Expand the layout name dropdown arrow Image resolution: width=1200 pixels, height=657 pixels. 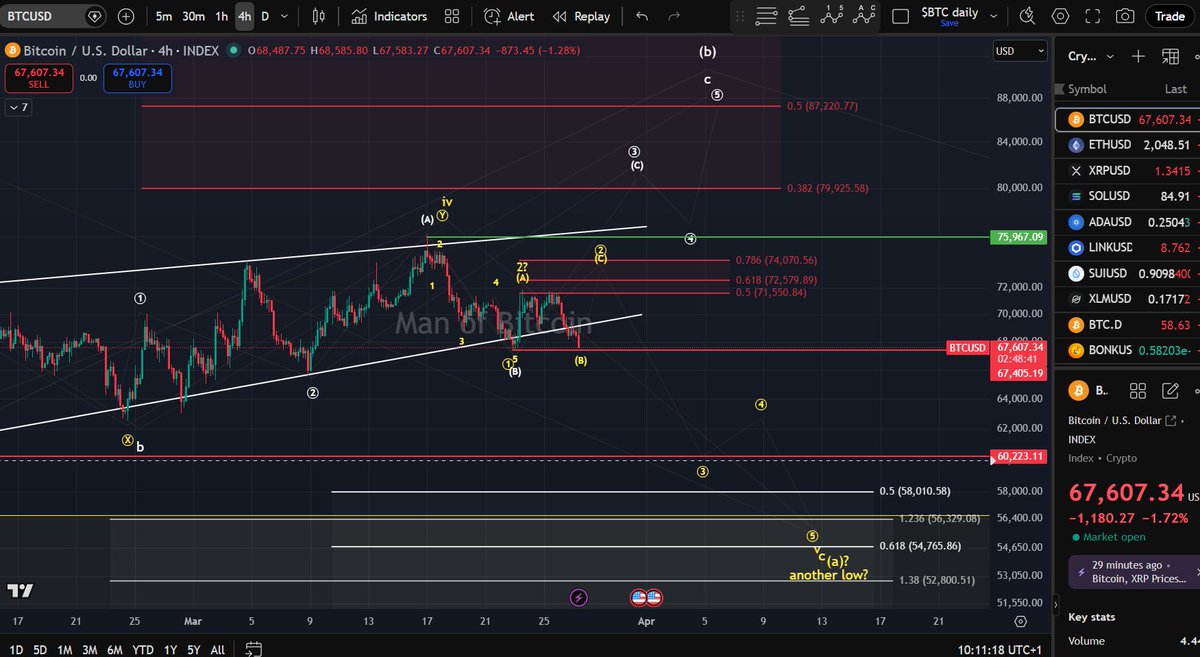[x=994, y=17]
